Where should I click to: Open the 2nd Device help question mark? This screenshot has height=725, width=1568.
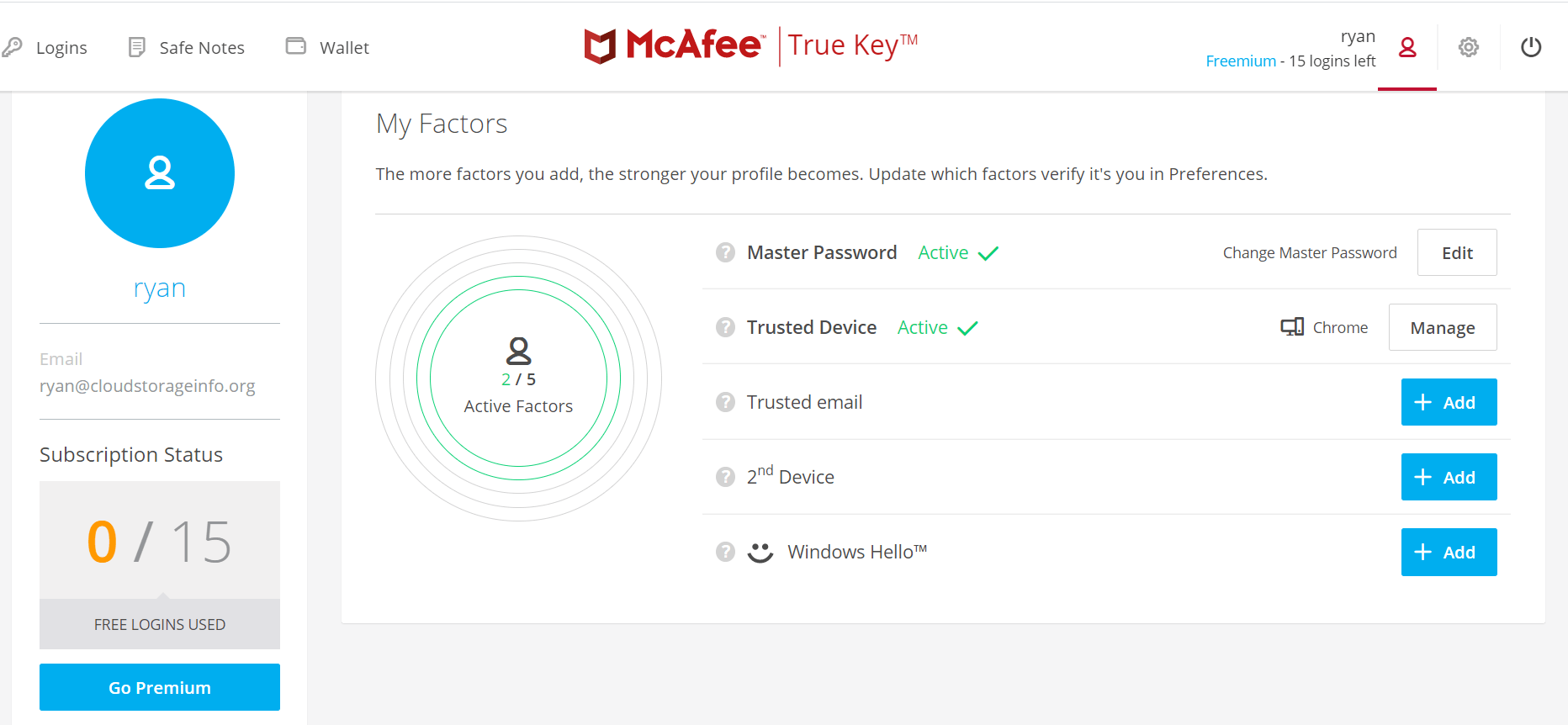pos(725,477)
